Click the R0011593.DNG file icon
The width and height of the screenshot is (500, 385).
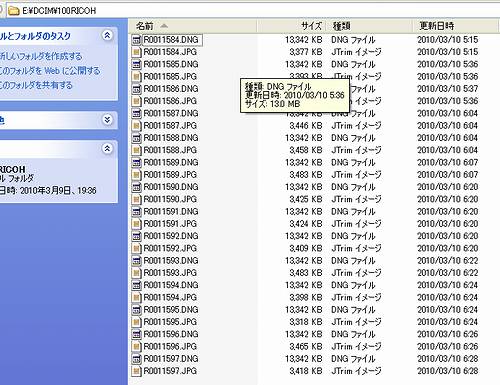click(x=136, y=261)
